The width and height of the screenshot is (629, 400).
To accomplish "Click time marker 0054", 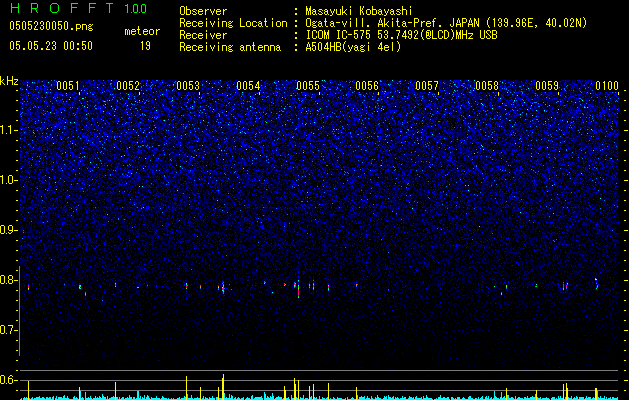I will (x=248, y=86).
